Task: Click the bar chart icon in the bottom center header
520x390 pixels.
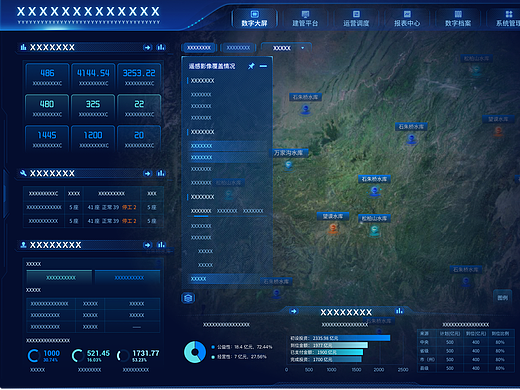Action: (399, 311)
